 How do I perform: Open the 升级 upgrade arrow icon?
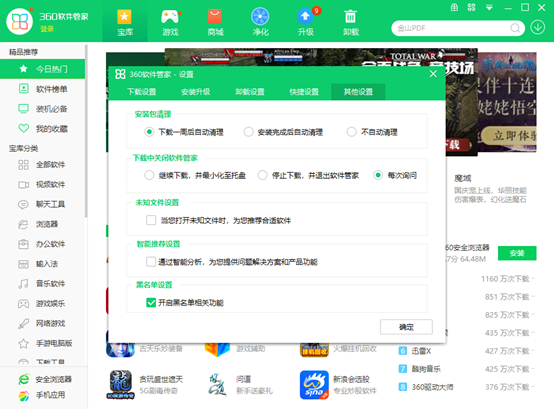tap(306, 22)
